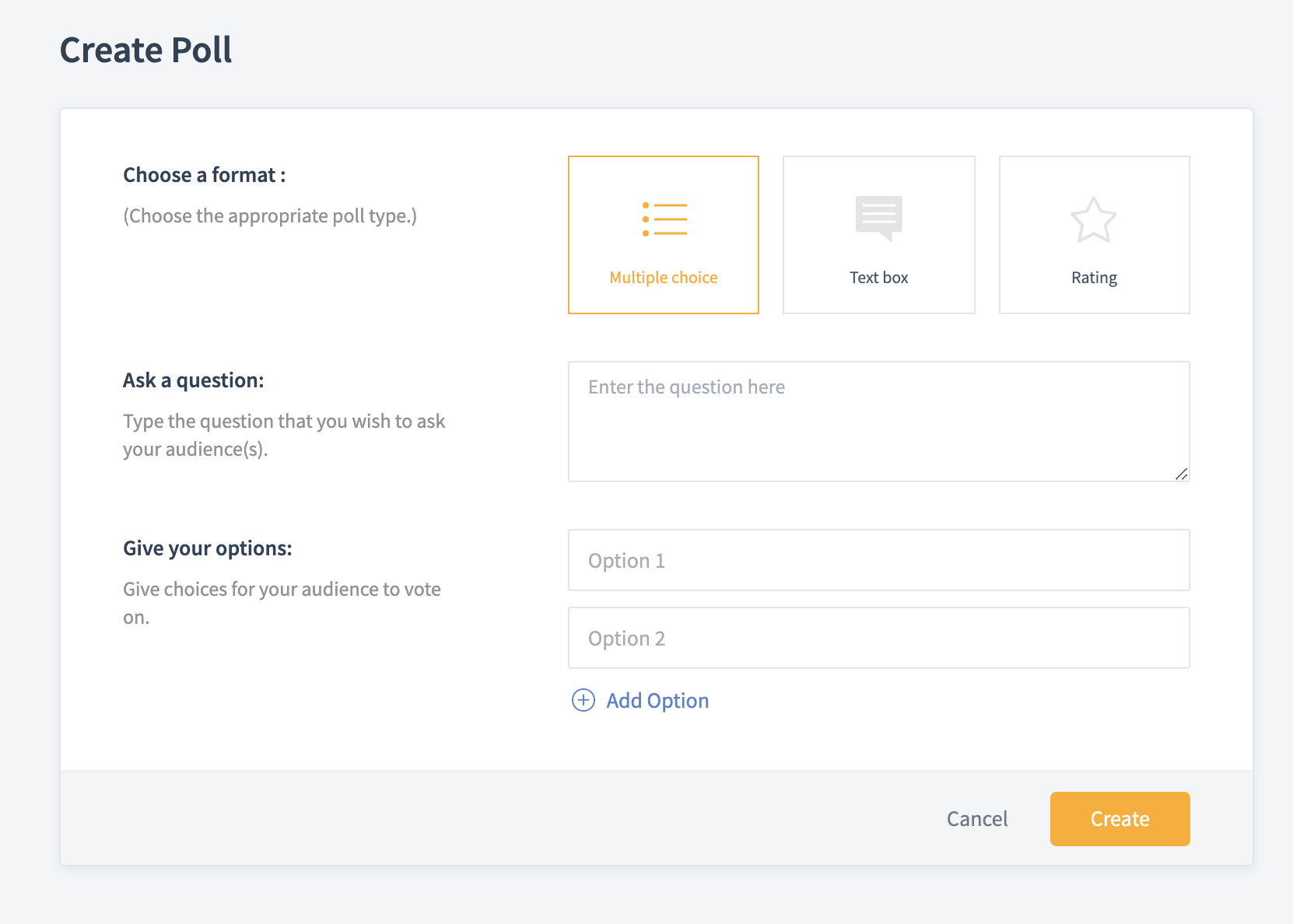Viewport: 1293px width, 924px height.
Task: Click the "Choose the appropriate poll type" hint
Action: click(270, 216)
